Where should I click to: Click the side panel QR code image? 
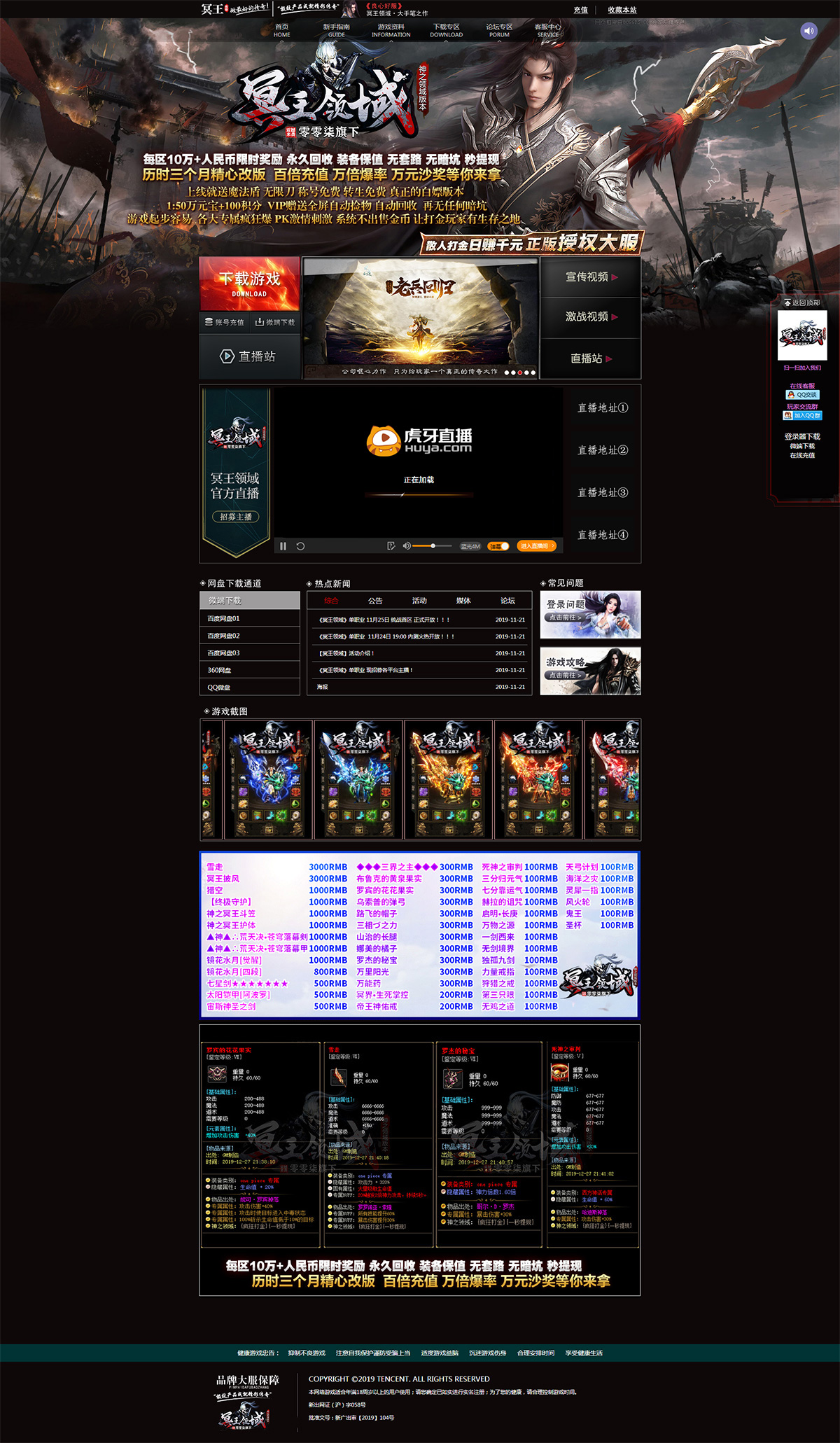[802, 335]
